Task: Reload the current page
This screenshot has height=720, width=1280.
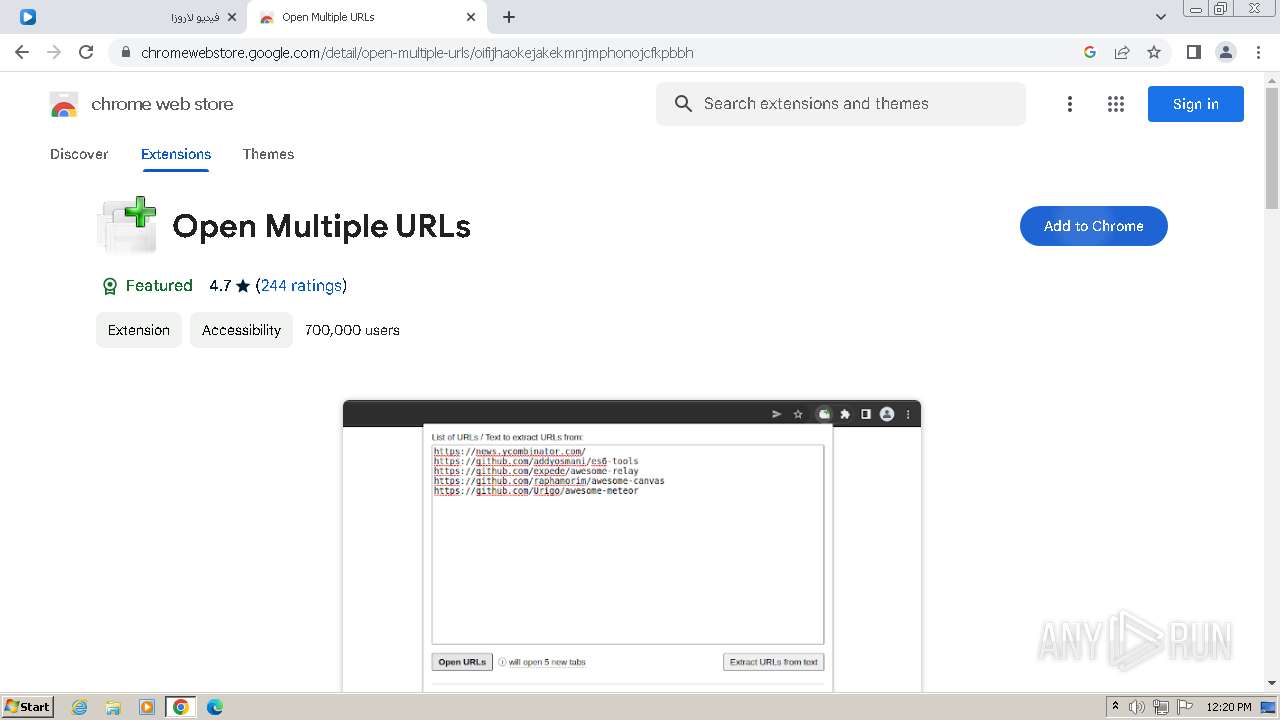Action: pyautogui.click(x=86, y=52)
